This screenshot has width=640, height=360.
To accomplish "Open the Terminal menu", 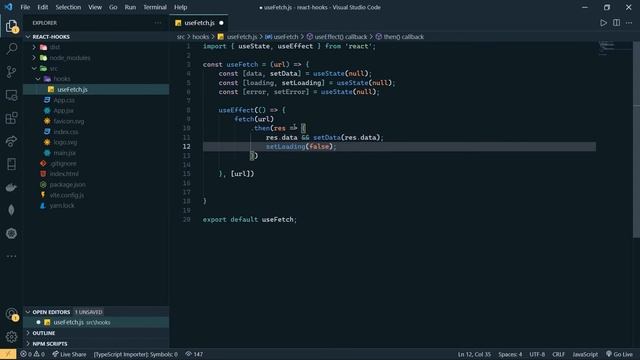I will point(155,7).
